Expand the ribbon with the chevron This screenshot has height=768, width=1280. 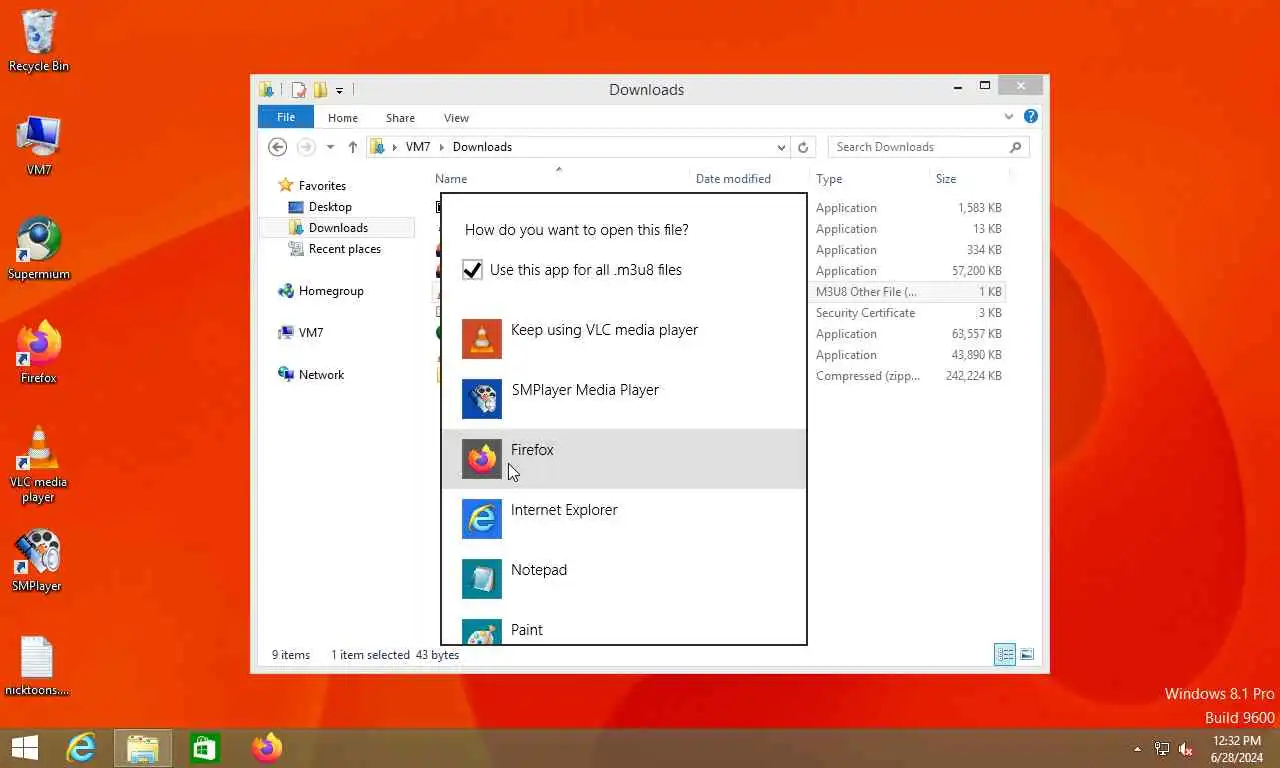(x=1009, y=117)
